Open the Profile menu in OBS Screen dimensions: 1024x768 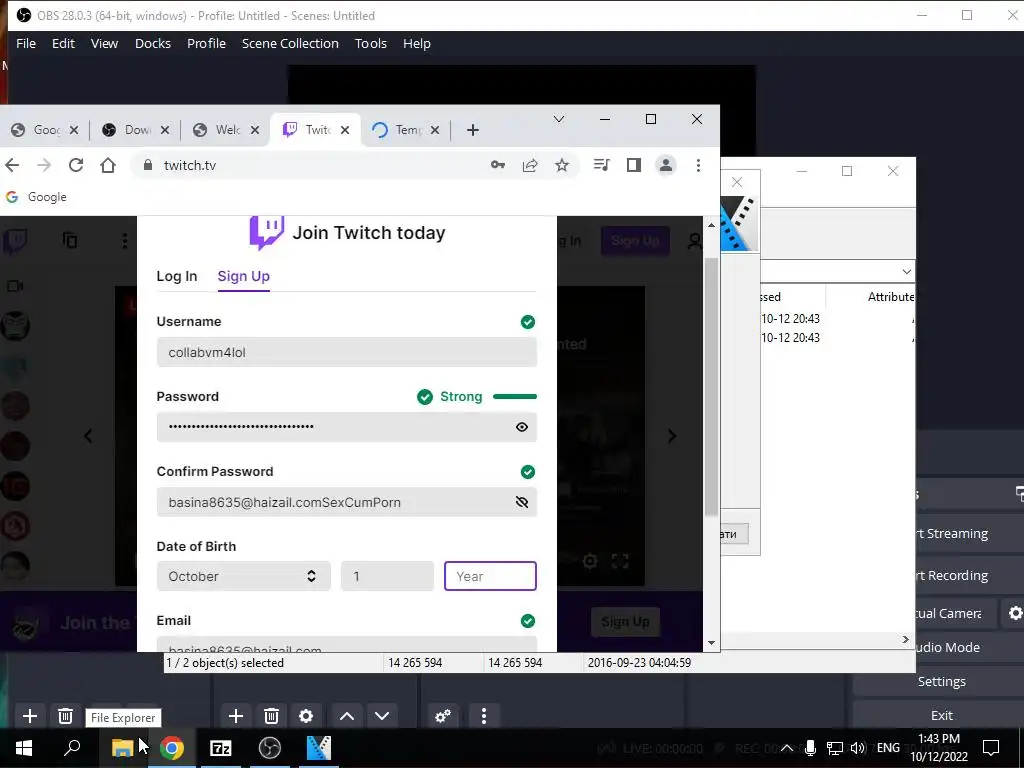[206, 43]
